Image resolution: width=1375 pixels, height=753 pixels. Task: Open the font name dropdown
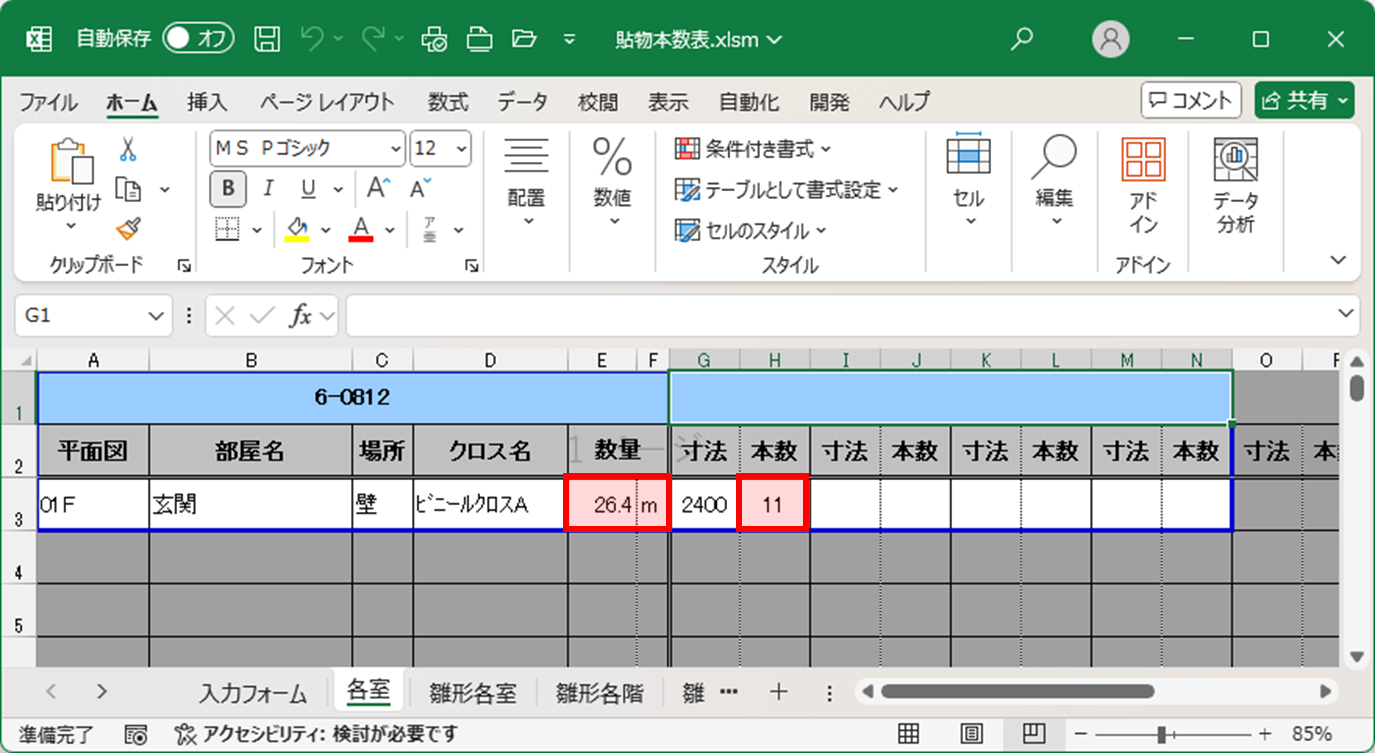click(395, 149)
